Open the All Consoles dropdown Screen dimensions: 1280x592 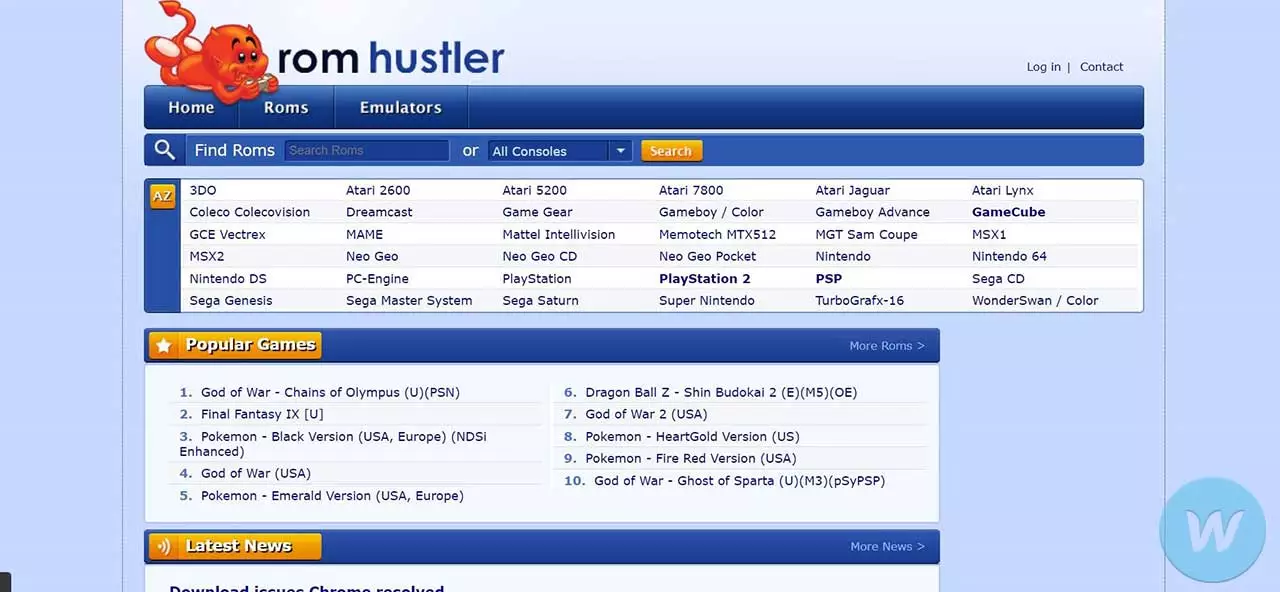tap(559, 151)
